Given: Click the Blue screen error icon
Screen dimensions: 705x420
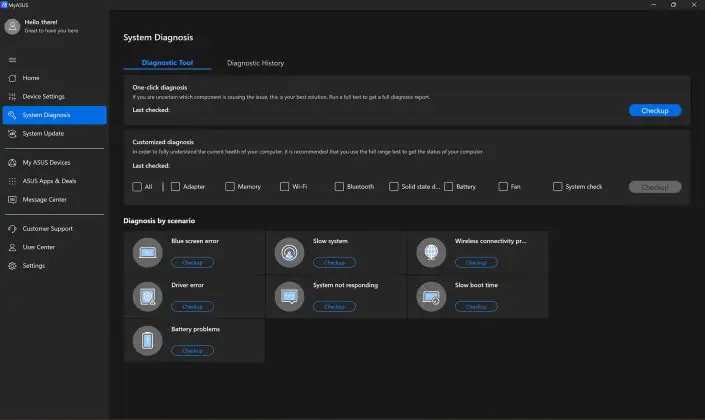Looking at the screenshot, I should coord(147,252).
